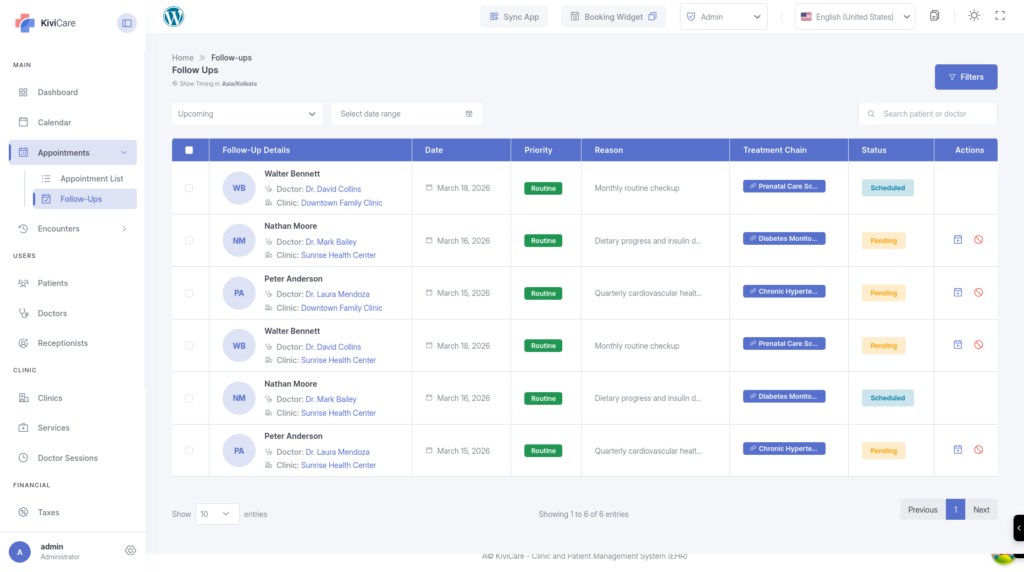The width and height of the screenshot is (1024, 572).
Task: Go to Appointment List submenu item
Action: tap(91, 179)
